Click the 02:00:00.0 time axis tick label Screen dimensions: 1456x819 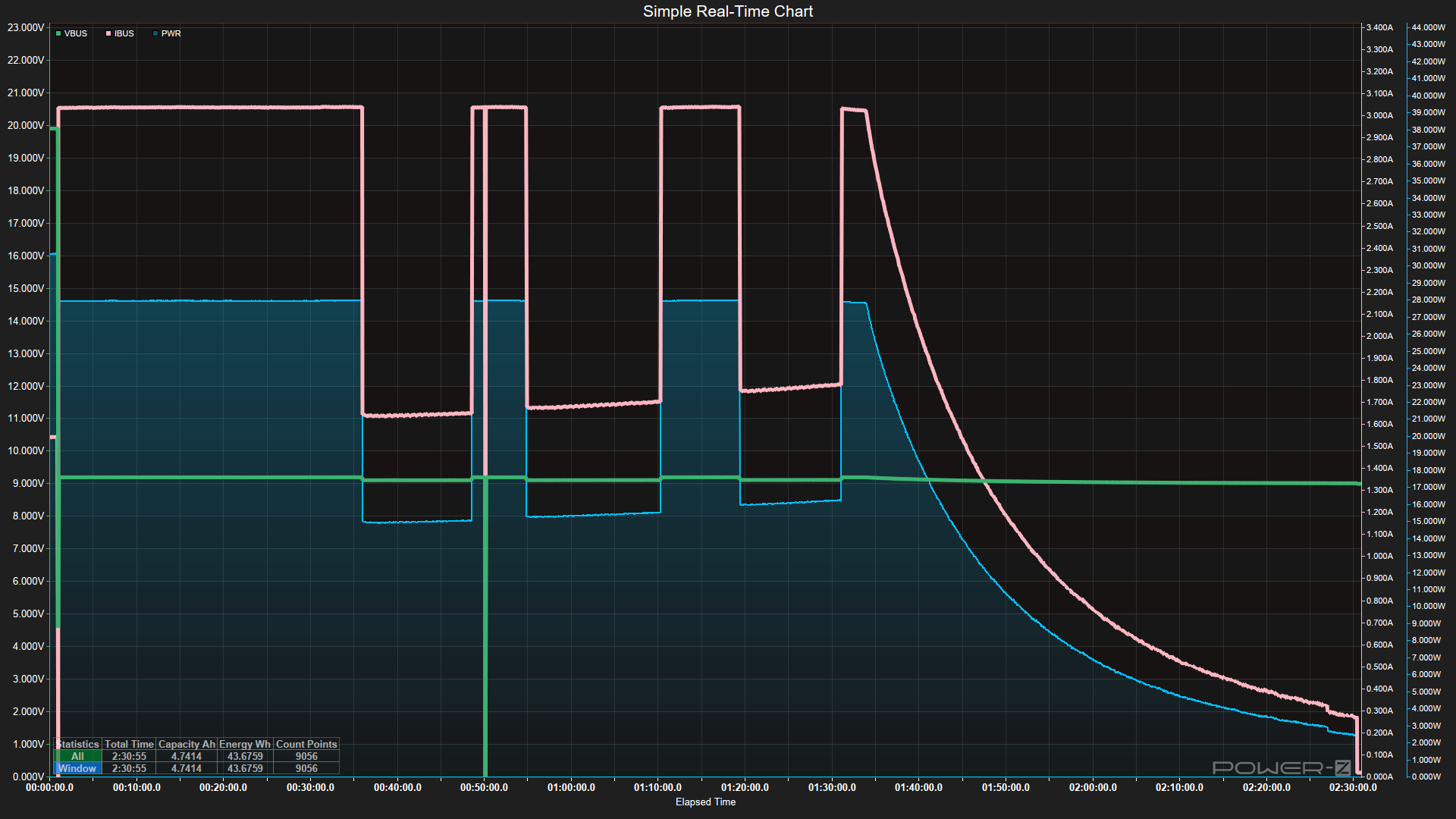pos(1093,787)
